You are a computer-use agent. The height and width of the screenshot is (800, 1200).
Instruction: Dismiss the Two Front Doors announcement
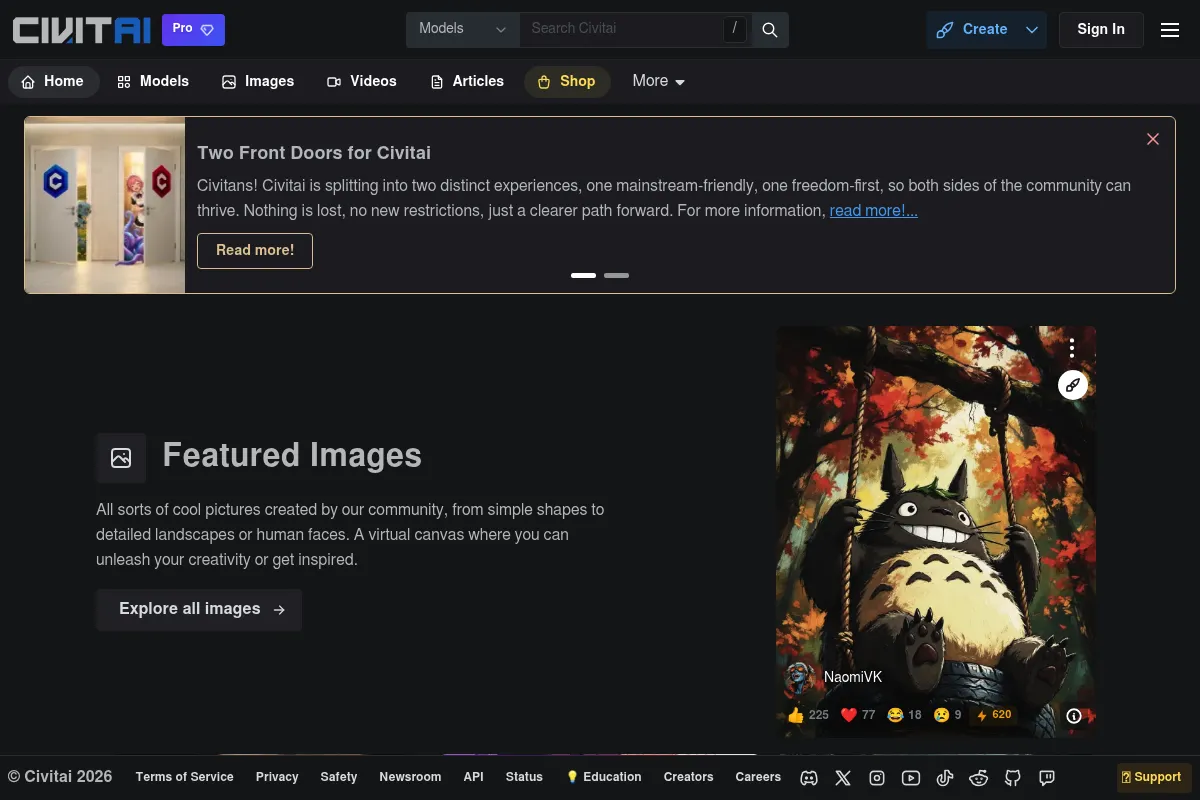(x=1153, y=139)
